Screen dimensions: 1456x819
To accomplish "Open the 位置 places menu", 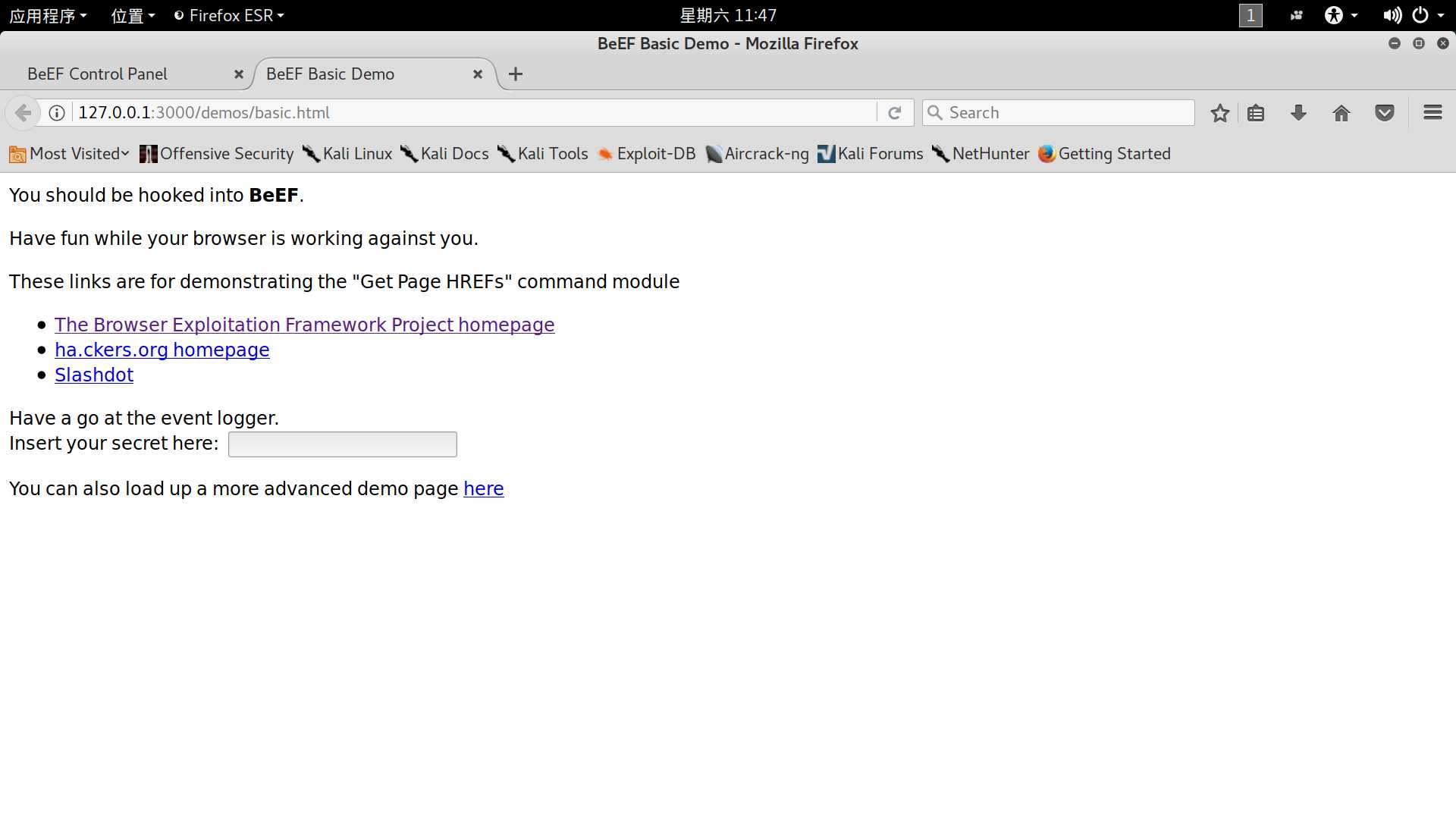I will coord(133,15).
